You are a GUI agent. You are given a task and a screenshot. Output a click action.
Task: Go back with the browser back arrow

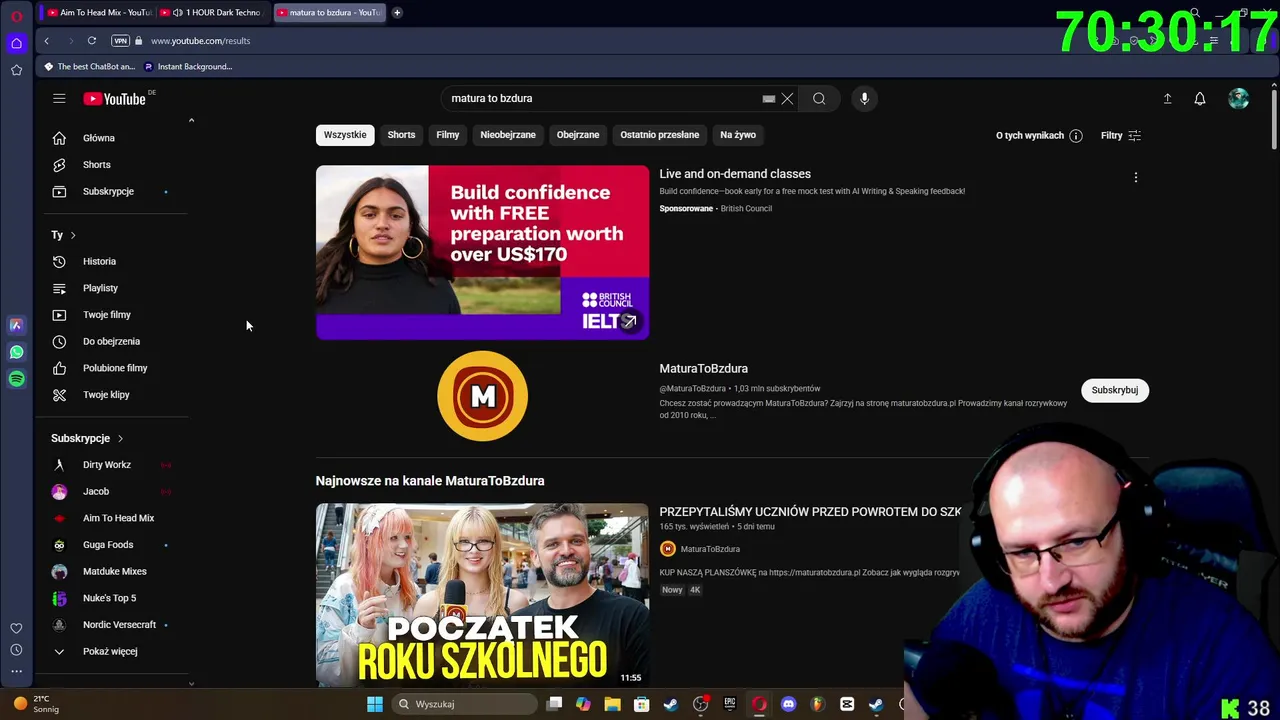pos(46,41)
